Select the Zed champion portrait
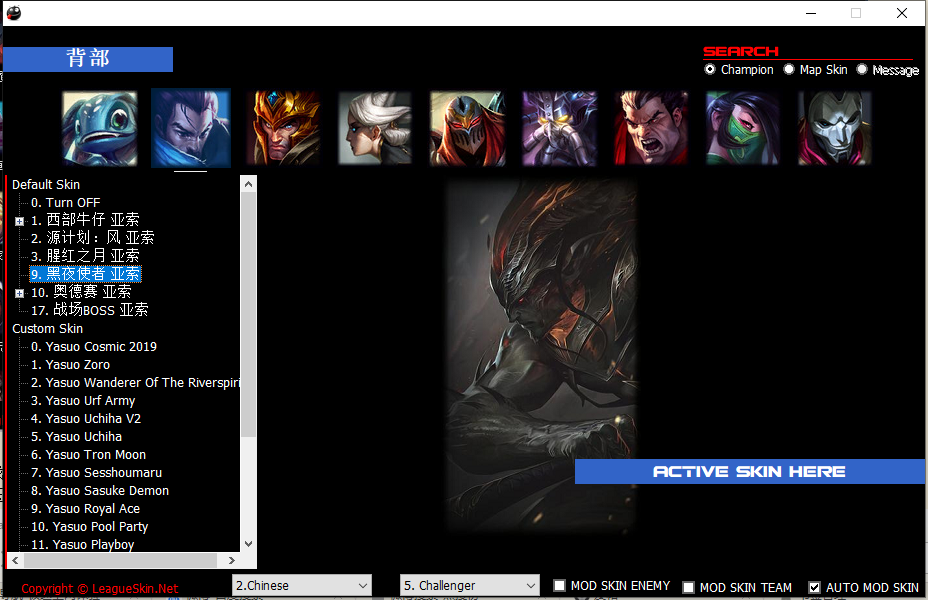This screenshot has width=928, height=600. click(468, 128)
